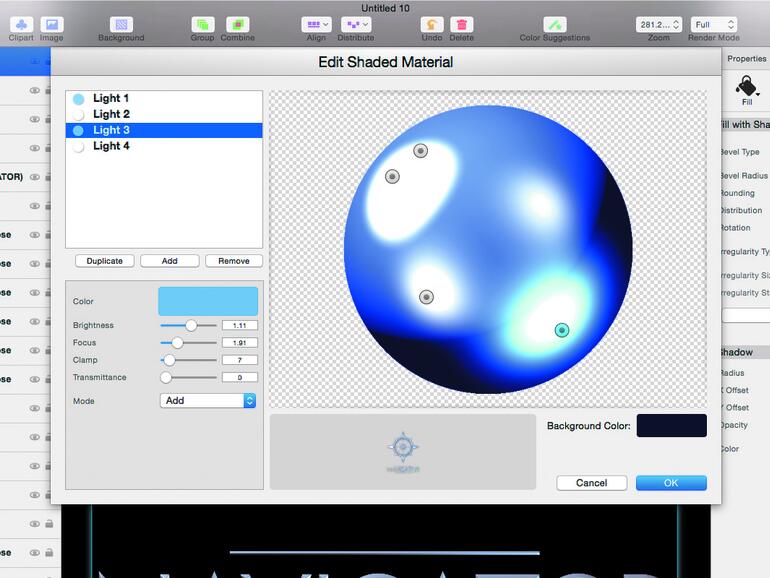Toggle the Light 1 color dot
Screen dimensions: 770x578
pos(79,99)
